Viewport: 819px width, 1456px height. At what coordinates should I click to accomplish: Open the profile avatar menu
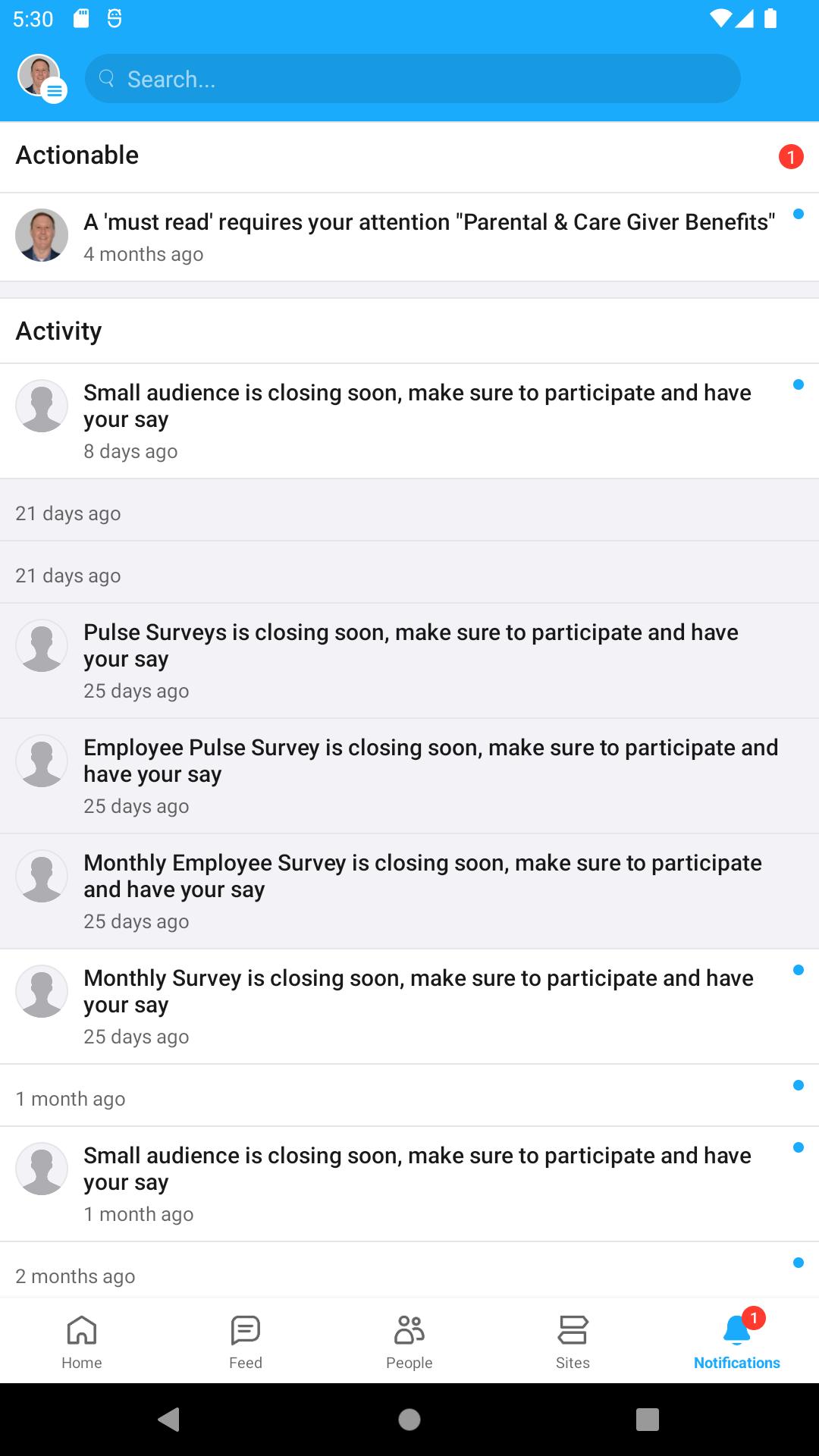[42, 78]
